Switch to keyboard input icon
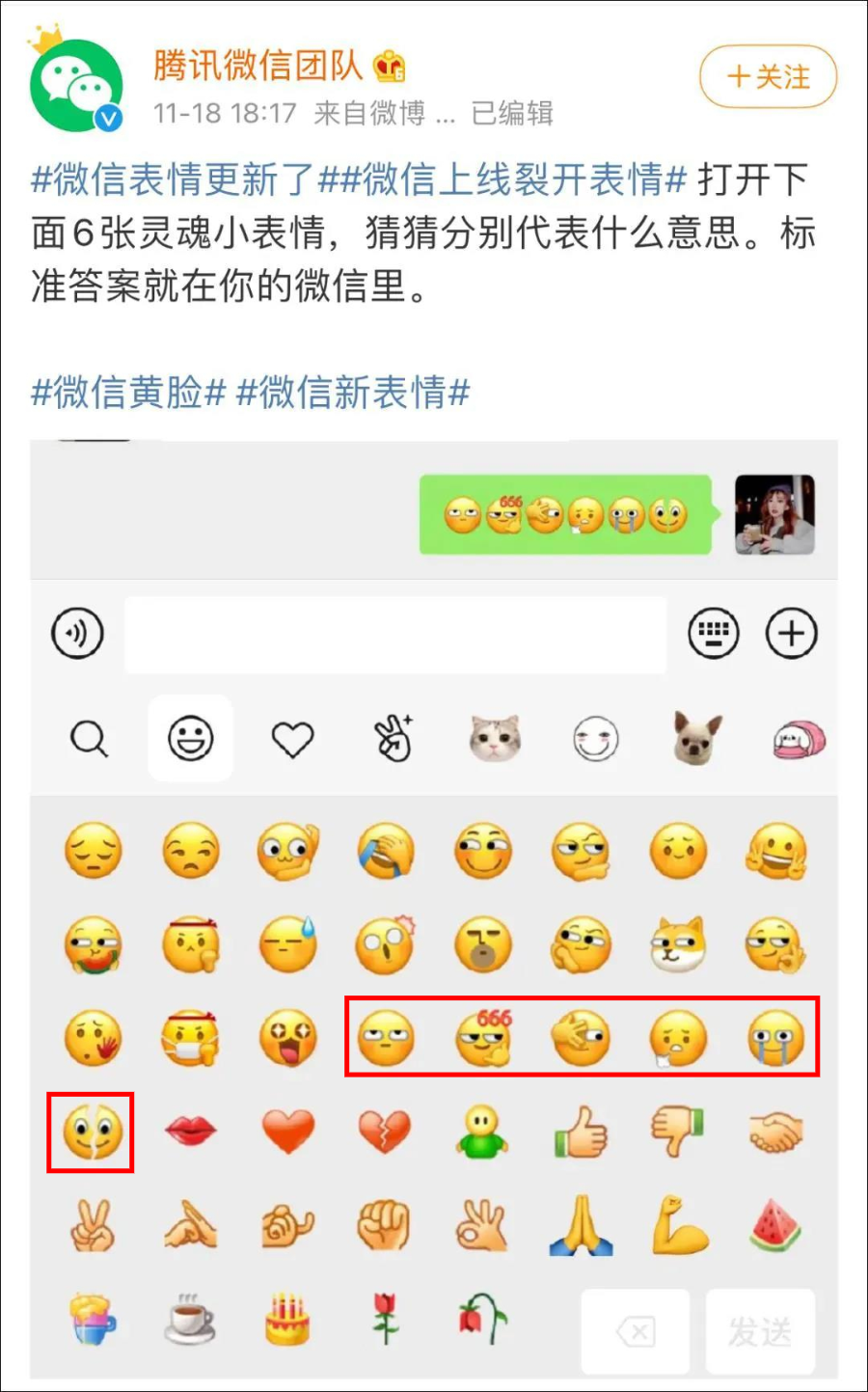This screenshot has width=868, height=1392. [x=714, y=634]
